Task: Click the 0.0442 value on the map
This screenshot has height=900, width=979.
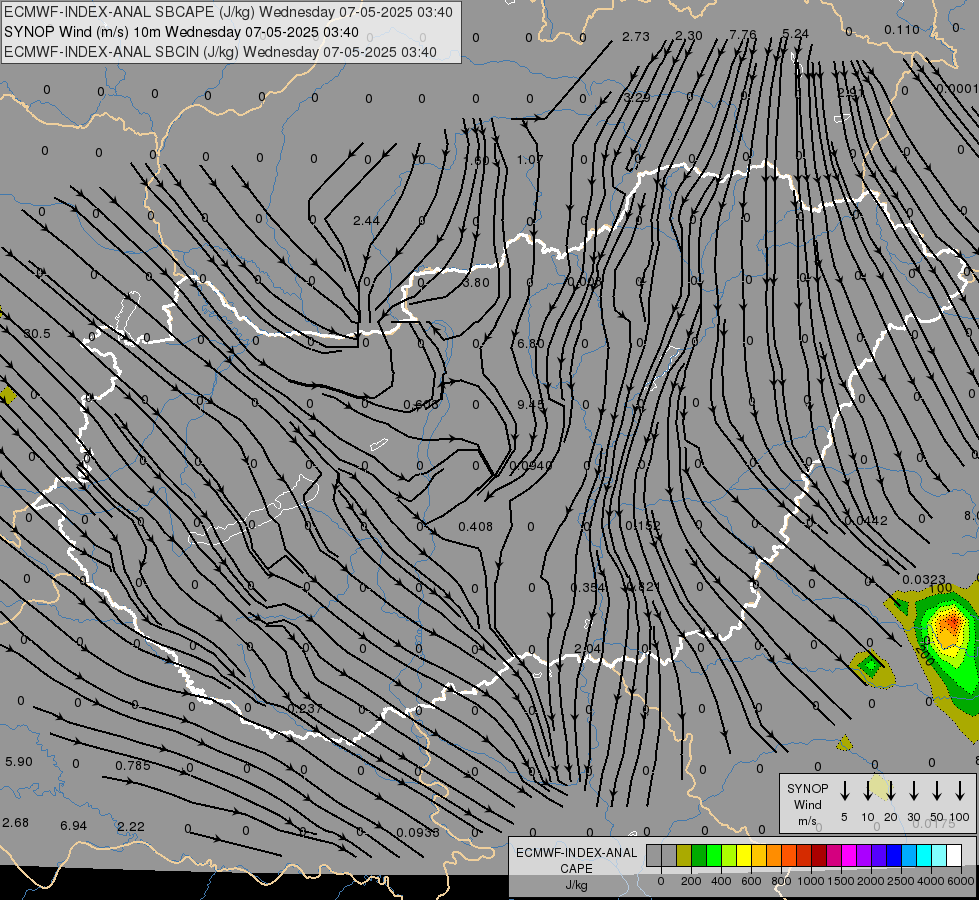Action: 866,521
